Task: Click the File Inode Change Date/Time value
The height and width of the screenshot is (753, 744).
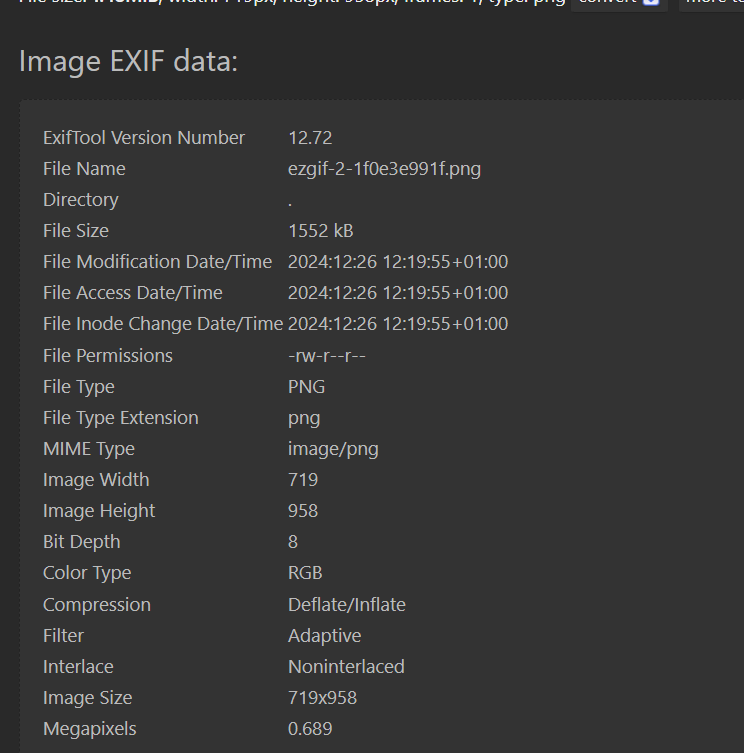Action: pyautogui.click(x=398, y=324)
